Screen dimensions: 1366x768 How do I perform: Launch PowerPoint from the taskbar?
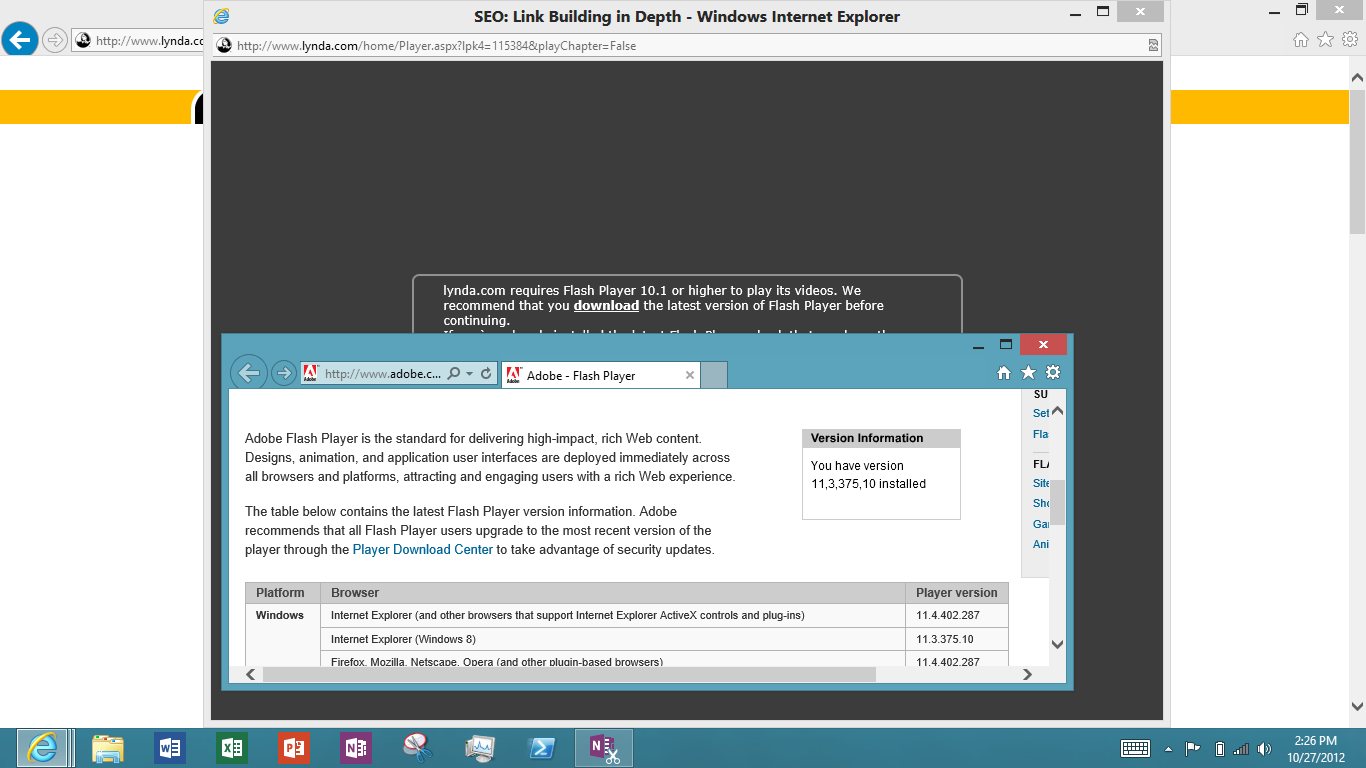tap(294, 748)
